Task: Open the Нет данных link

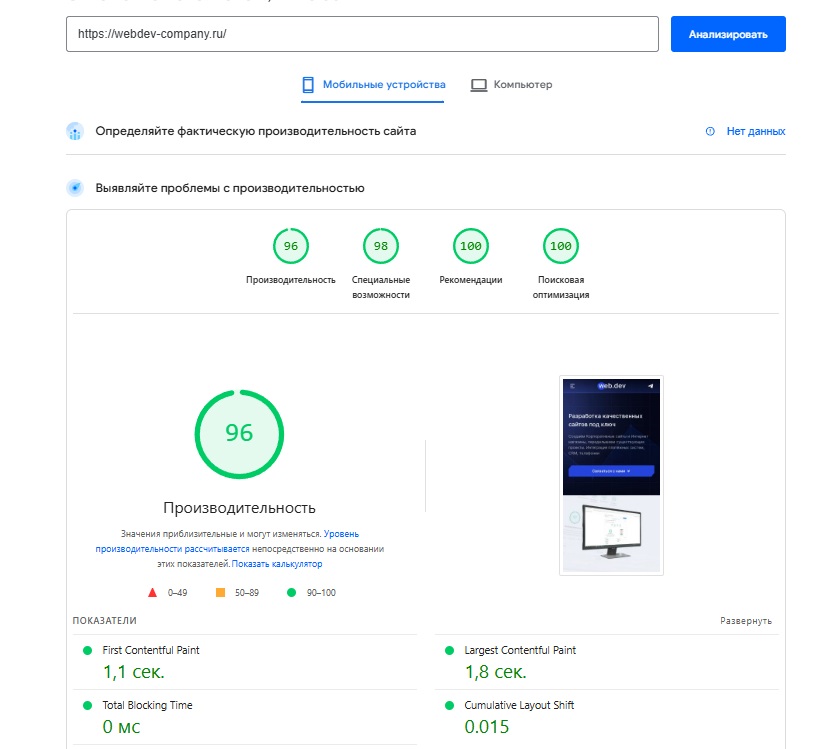Action: [756, 131]
